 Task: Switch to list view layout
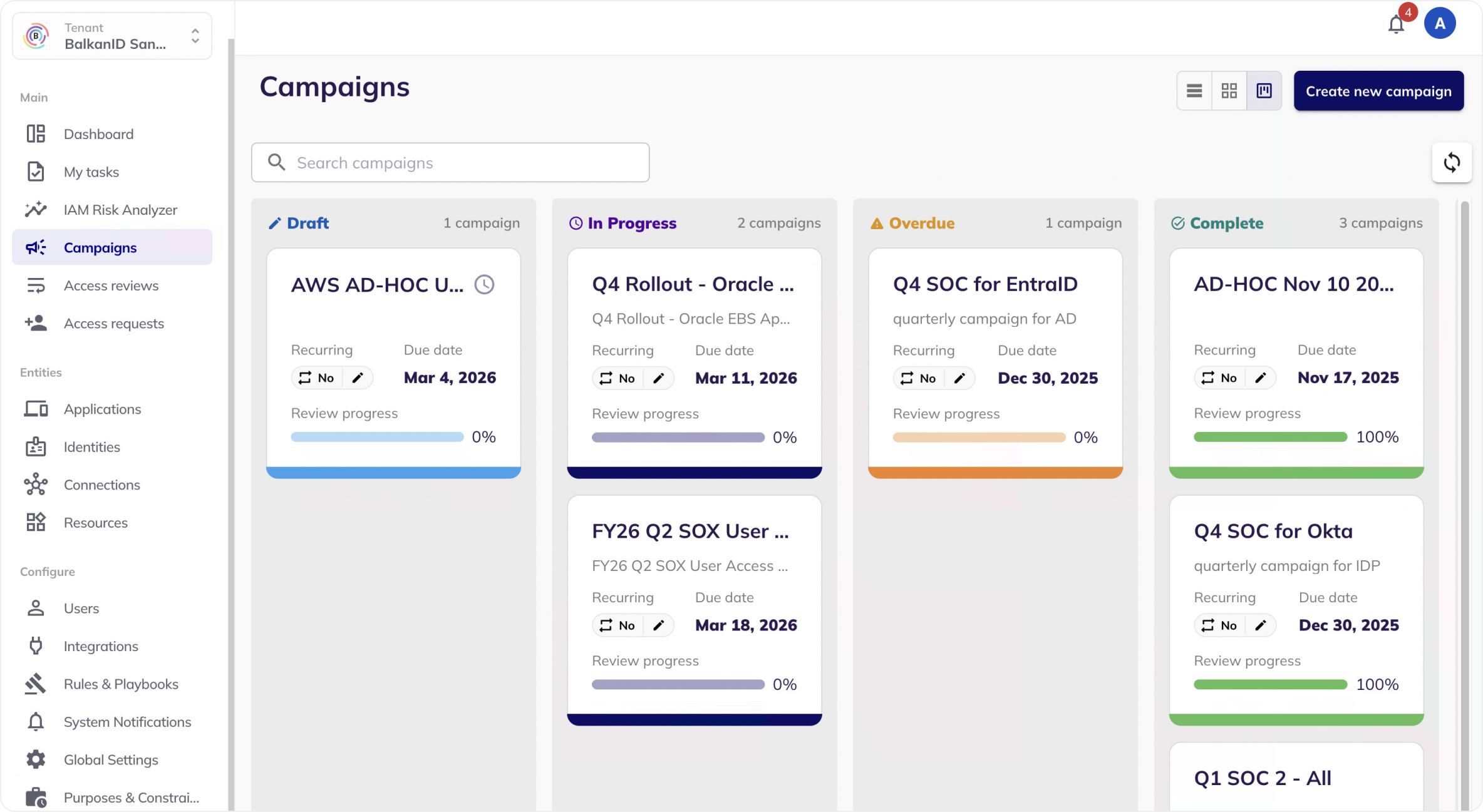pyautogui.click(x=1194, y=91)
